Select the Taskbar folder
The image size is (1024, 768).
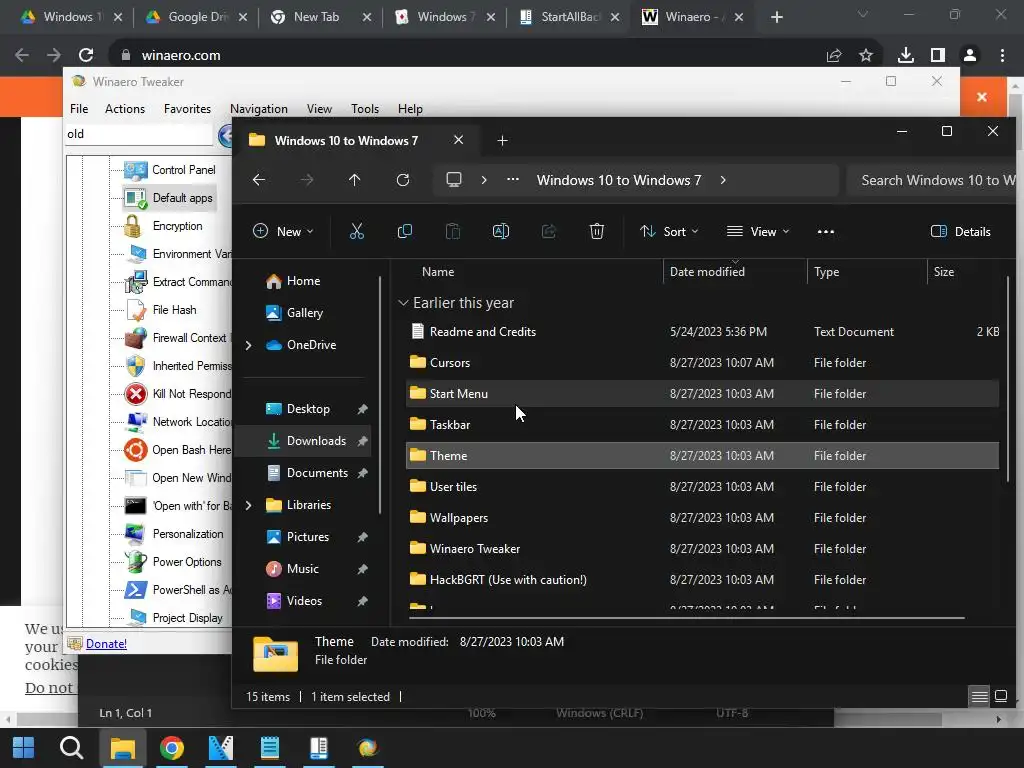(x=702, y=424)
